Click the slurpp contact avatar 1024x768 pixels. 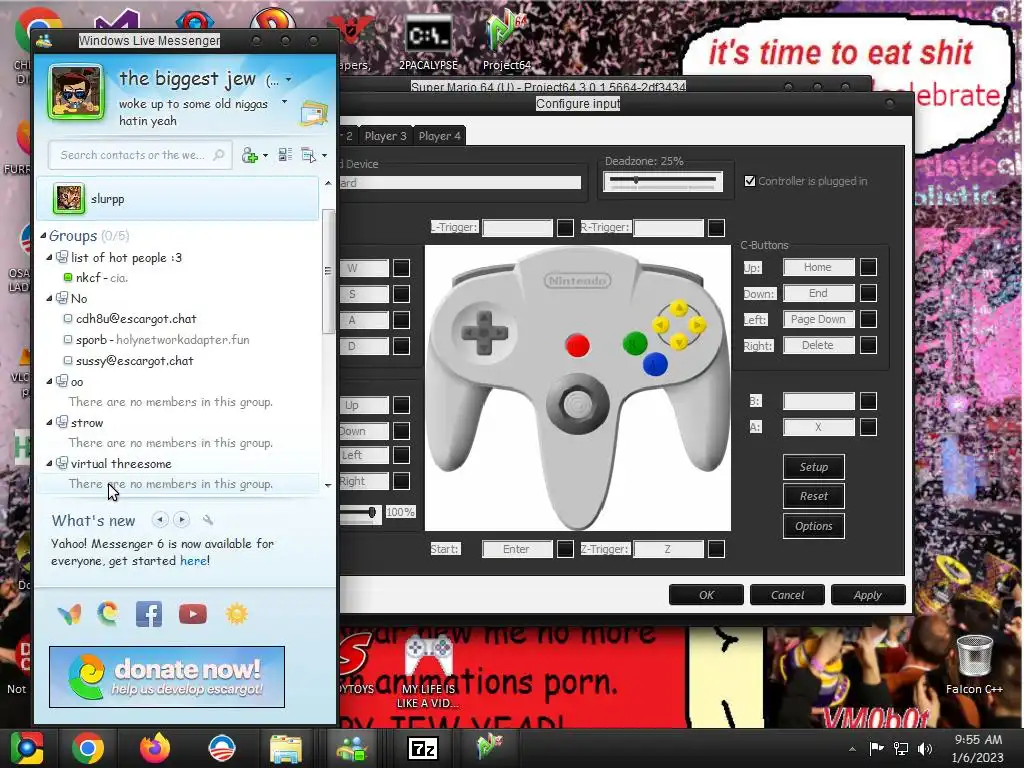click(69, 199)
